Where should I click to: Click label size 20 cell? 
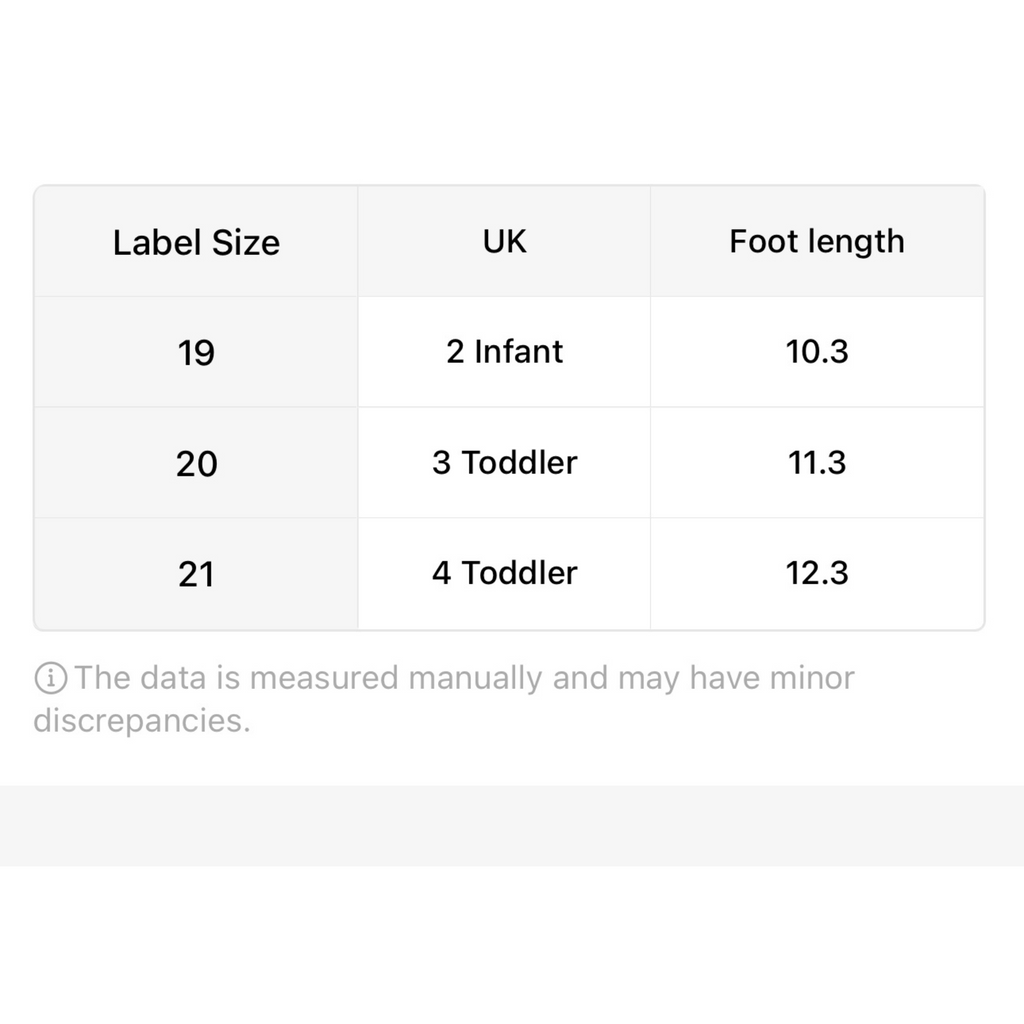(x=196, y=463)
